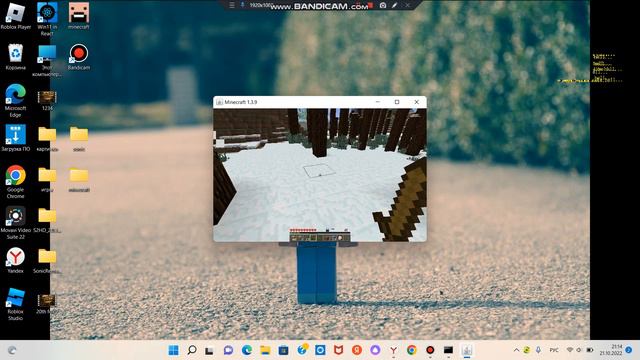
Task: Select the video file named 1236
Action: tap(47, 100)
